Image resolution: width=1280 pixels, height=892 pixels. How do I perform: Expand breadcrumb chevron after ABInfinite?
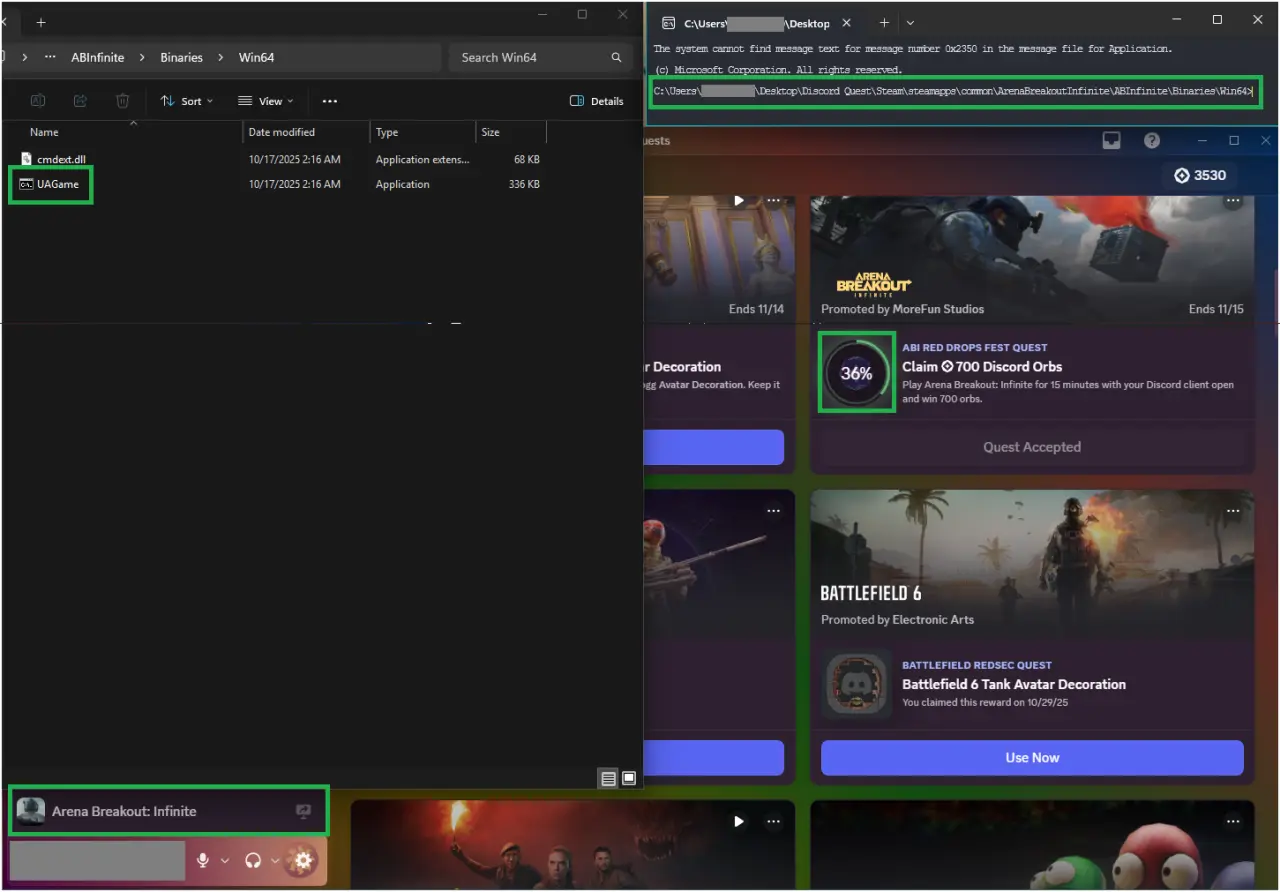[x=143, y=57]
